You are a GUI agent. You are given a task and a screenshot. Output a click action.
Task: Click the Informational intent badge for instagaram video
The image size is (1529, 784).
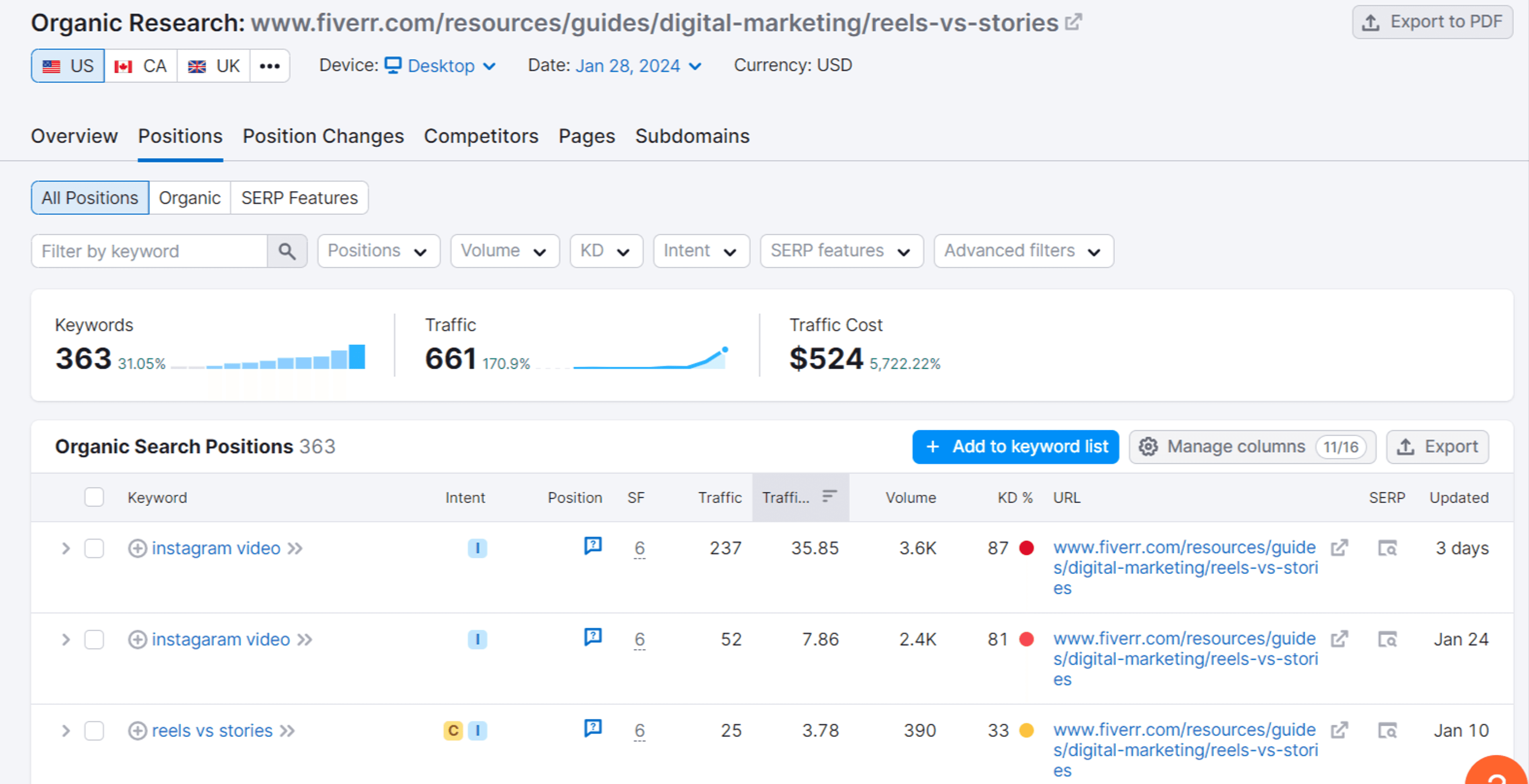tap(477, 640)
